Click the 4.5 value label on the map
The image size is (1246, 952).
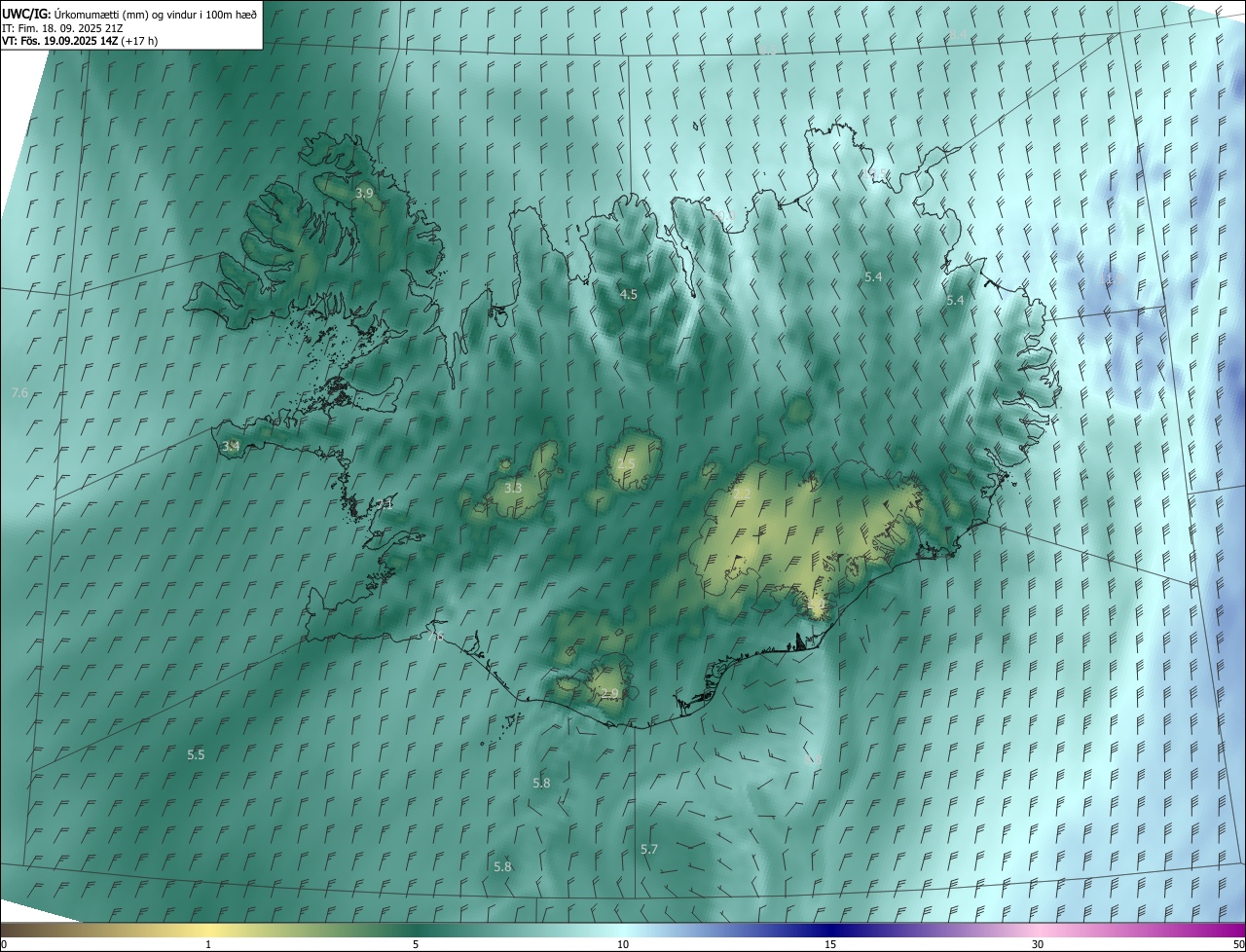[629, 294]
